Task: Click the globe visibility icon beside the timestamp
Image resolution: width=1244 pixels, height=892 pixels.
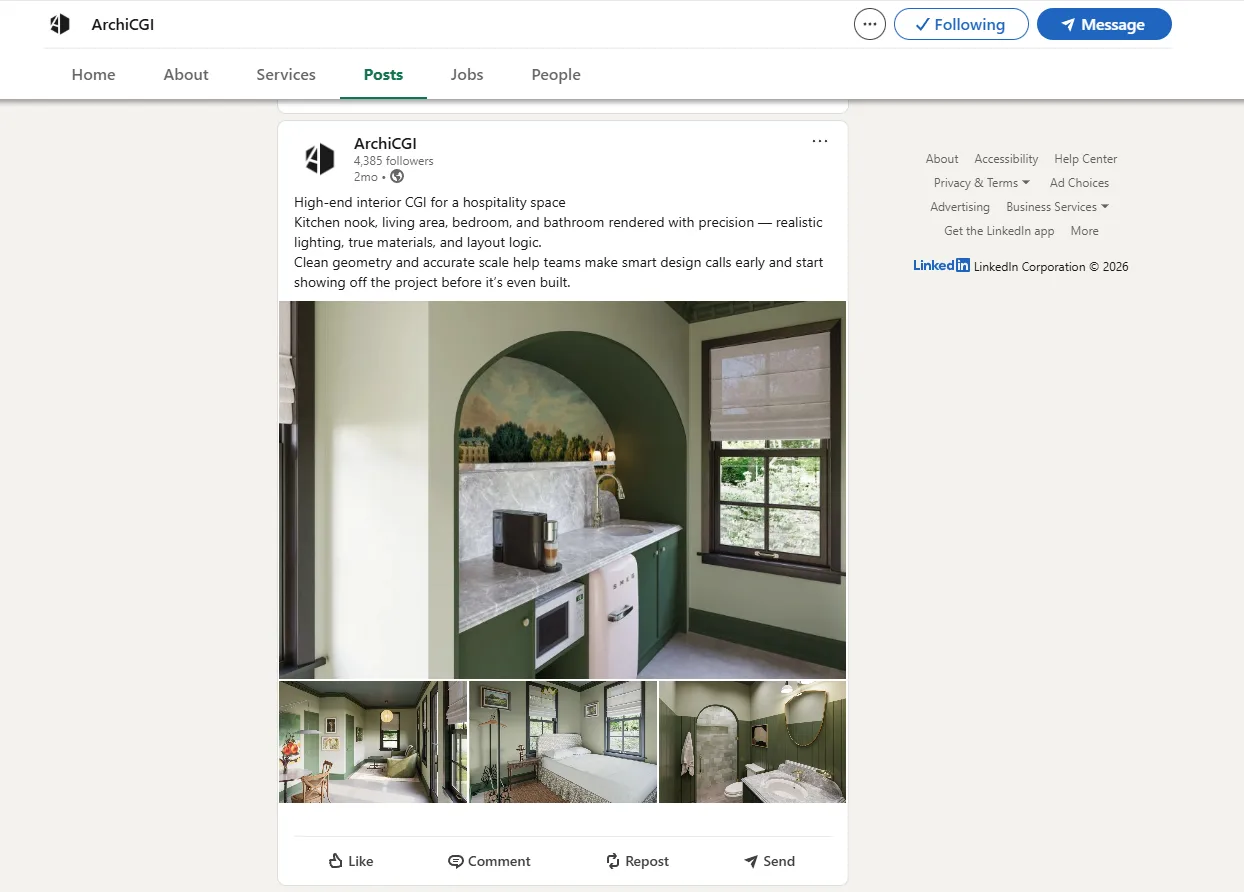Action: [396, 176]
